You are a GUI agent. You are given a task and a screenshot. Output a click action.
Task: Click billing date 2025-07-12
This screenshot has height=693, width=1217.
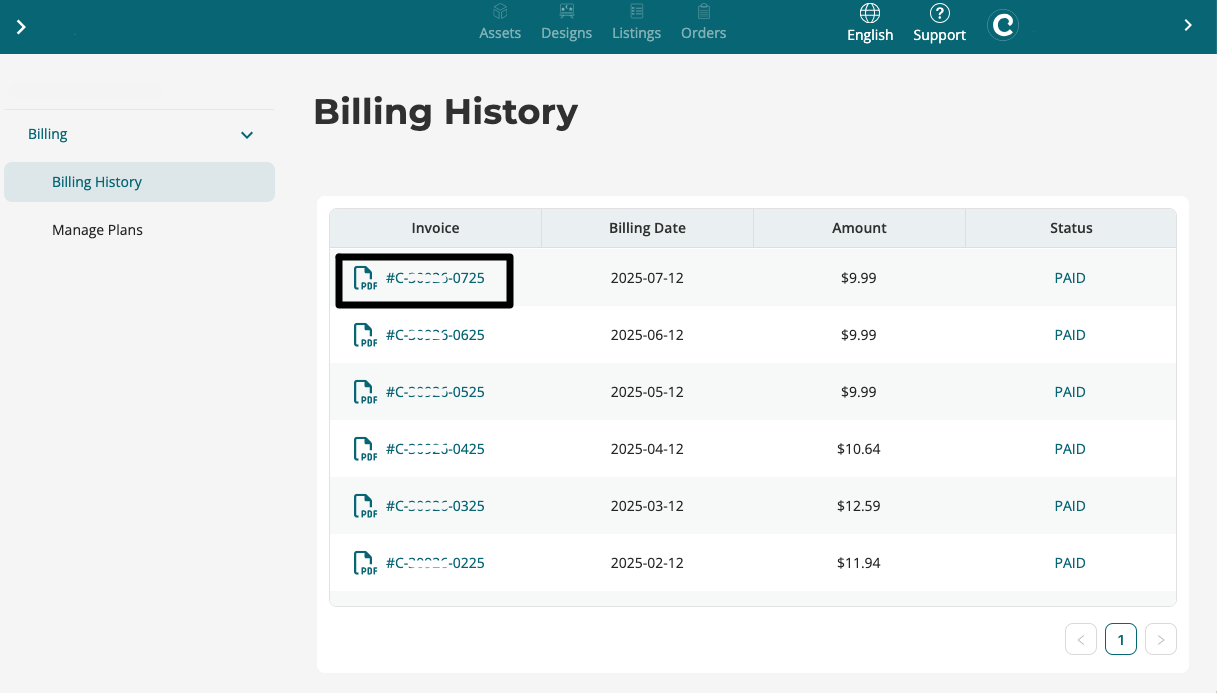[647, 278]
